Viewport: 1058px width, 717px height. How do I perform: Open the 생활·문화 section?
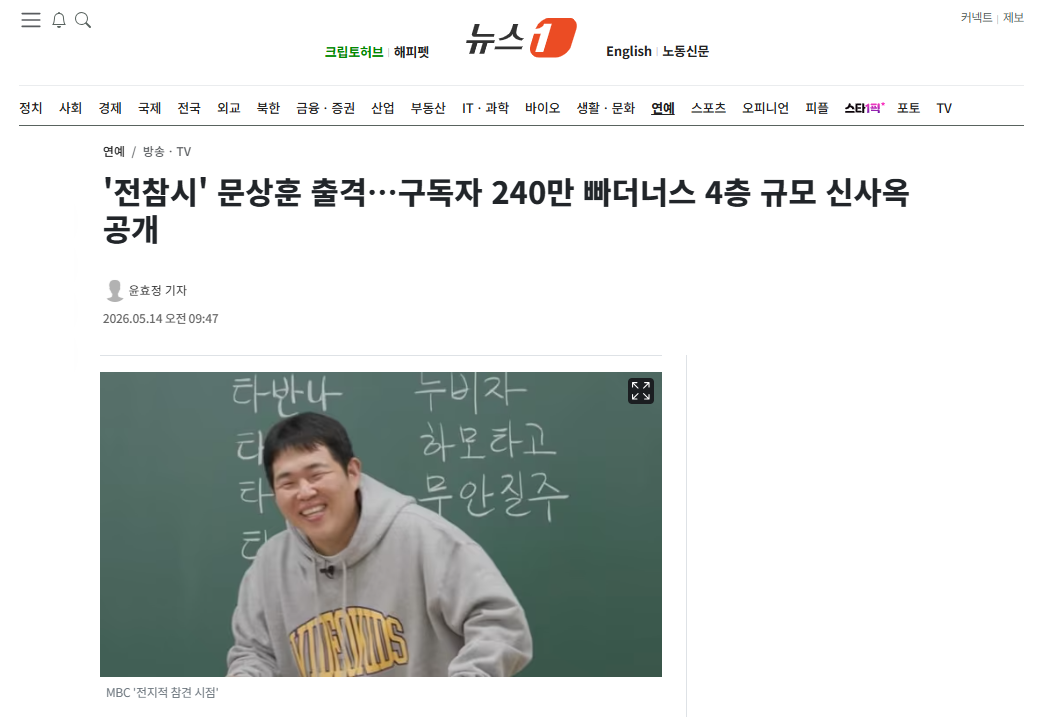[605, 108]
